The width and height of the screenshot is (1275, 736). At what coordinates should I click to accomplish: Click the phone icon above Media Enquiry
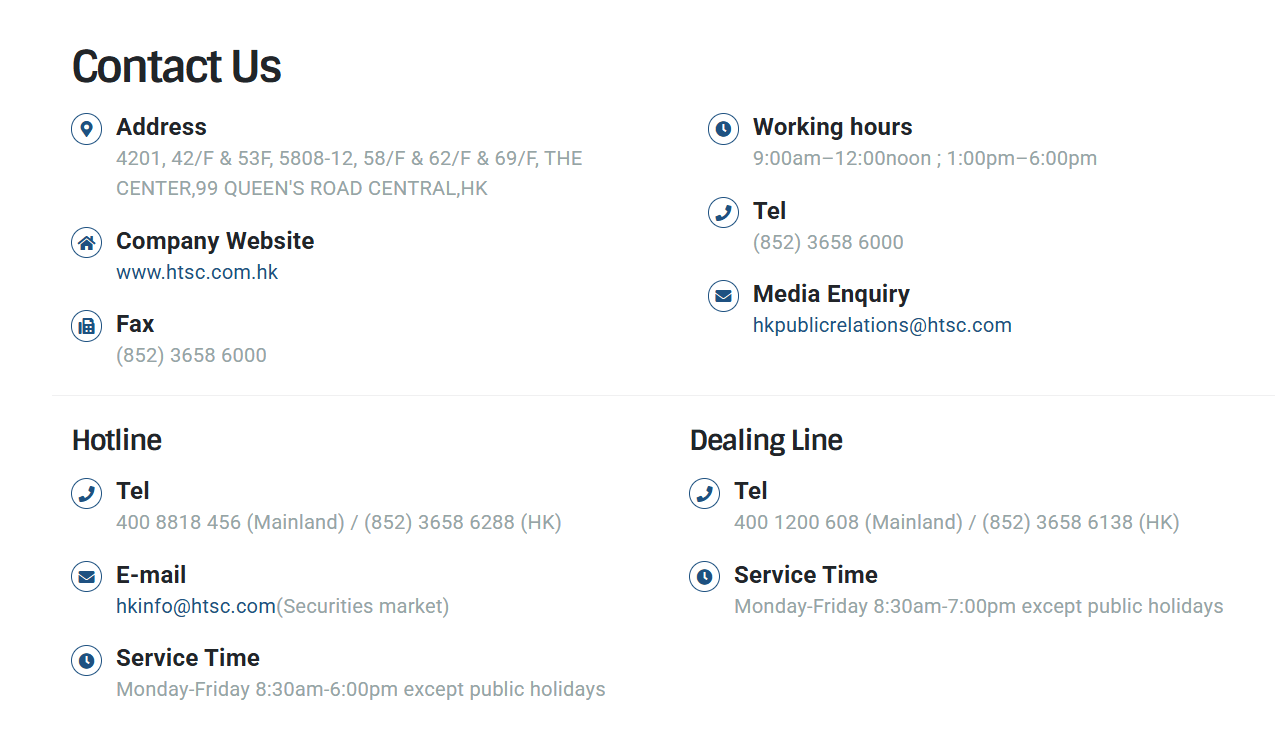(x=723, y=213)
